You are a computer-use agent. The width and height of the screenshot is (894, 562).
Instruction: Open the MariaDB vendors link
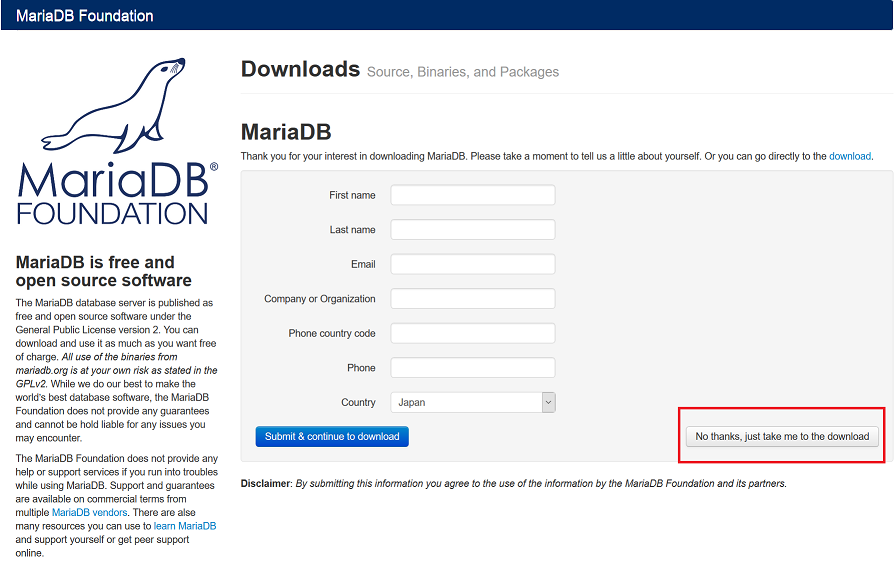[x=90, y=512]
